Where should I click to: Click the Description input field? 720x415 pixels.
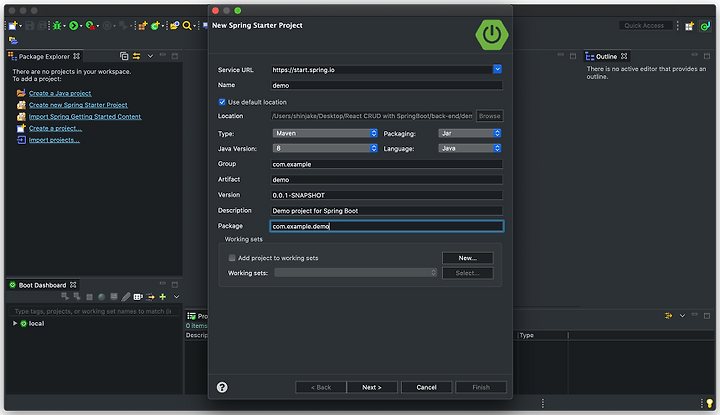click(387, 211)
